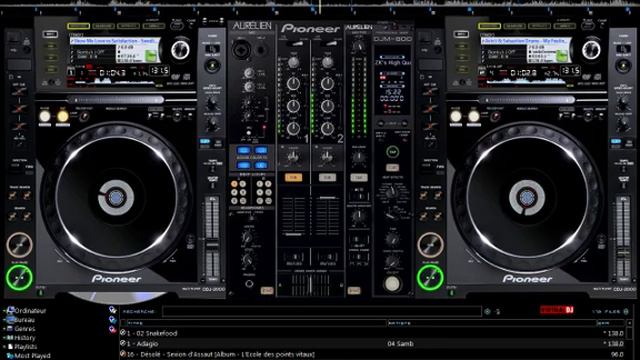
Task: Expand the Playlists tree node
Action: [4, 347]
